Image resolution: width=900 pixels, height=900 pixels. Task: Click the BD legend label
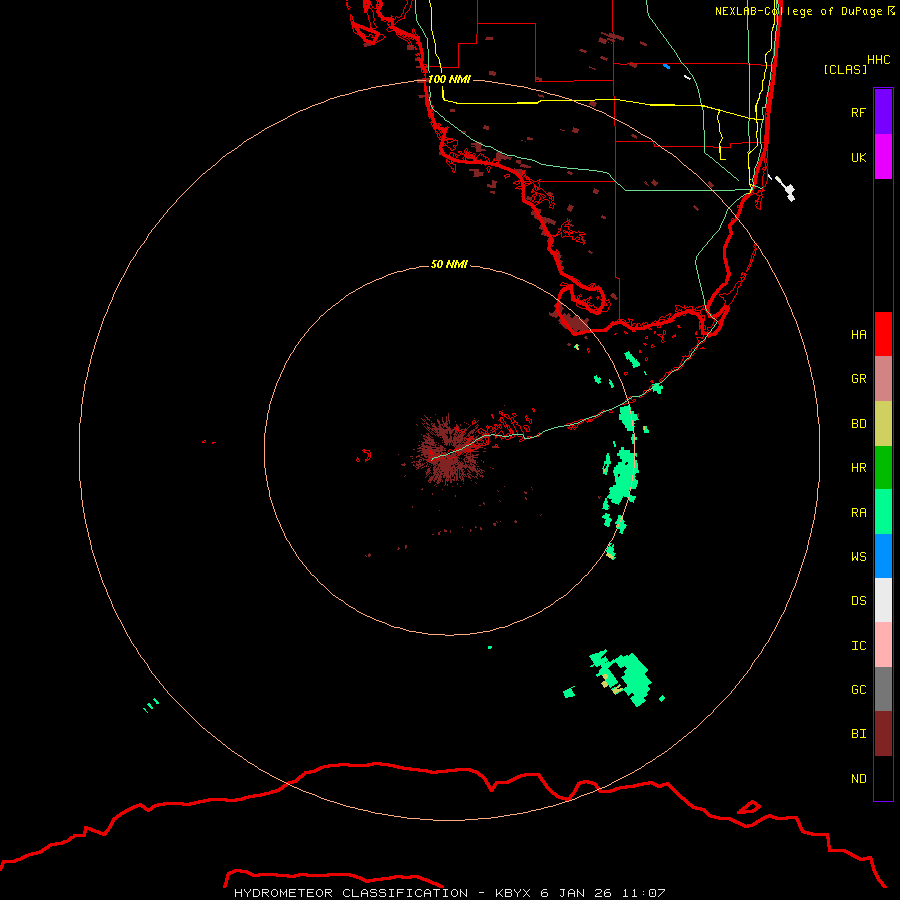858,424
